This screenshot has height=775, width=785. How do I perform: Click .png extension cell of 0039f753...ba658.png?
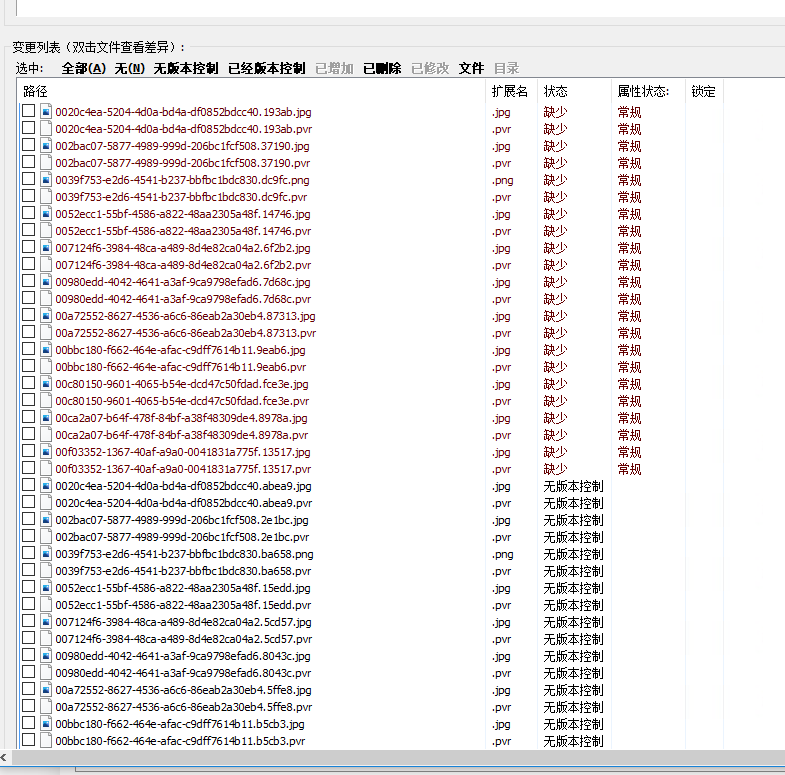click(503, 554)
